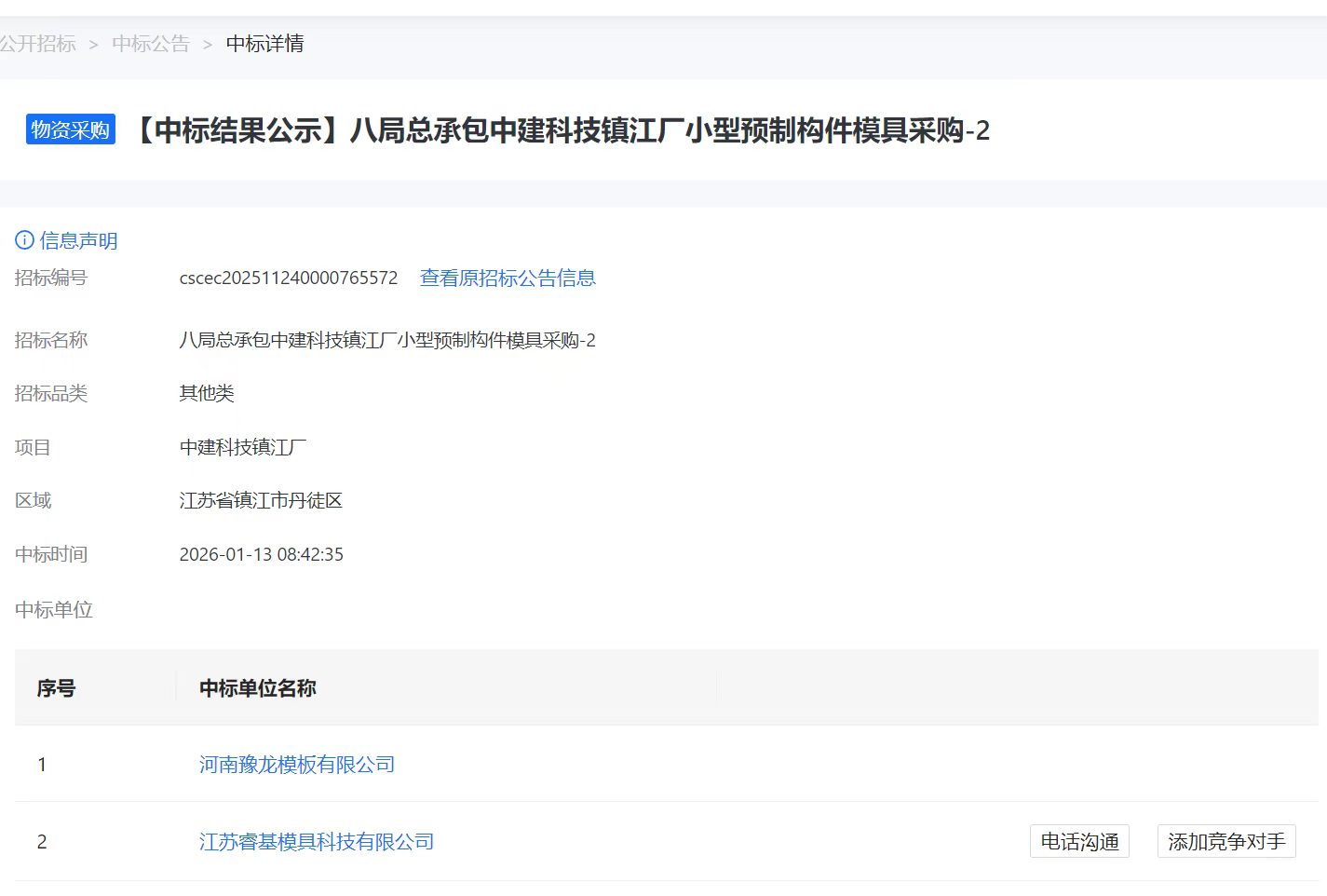Click the region value 江苏省镇江市丹徒区

260,501
